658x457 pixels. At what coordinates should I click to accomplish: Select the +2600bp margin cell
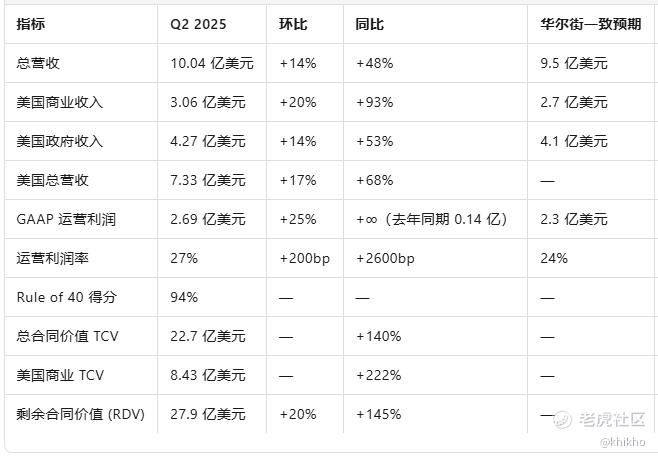pos(386,258)
